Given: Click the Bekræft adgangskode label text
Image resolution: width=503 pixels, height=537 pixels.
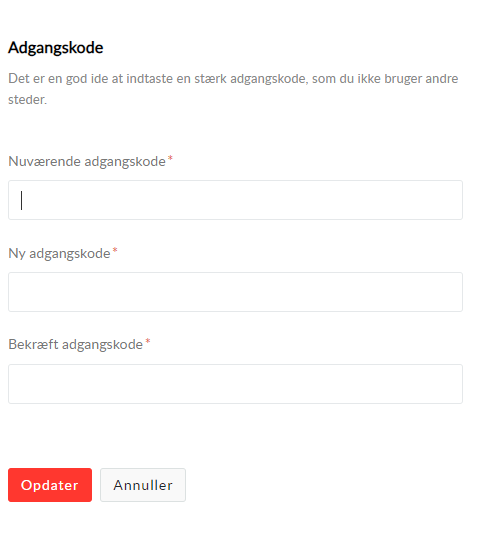Looking at the screenshot, I should 75,345.
